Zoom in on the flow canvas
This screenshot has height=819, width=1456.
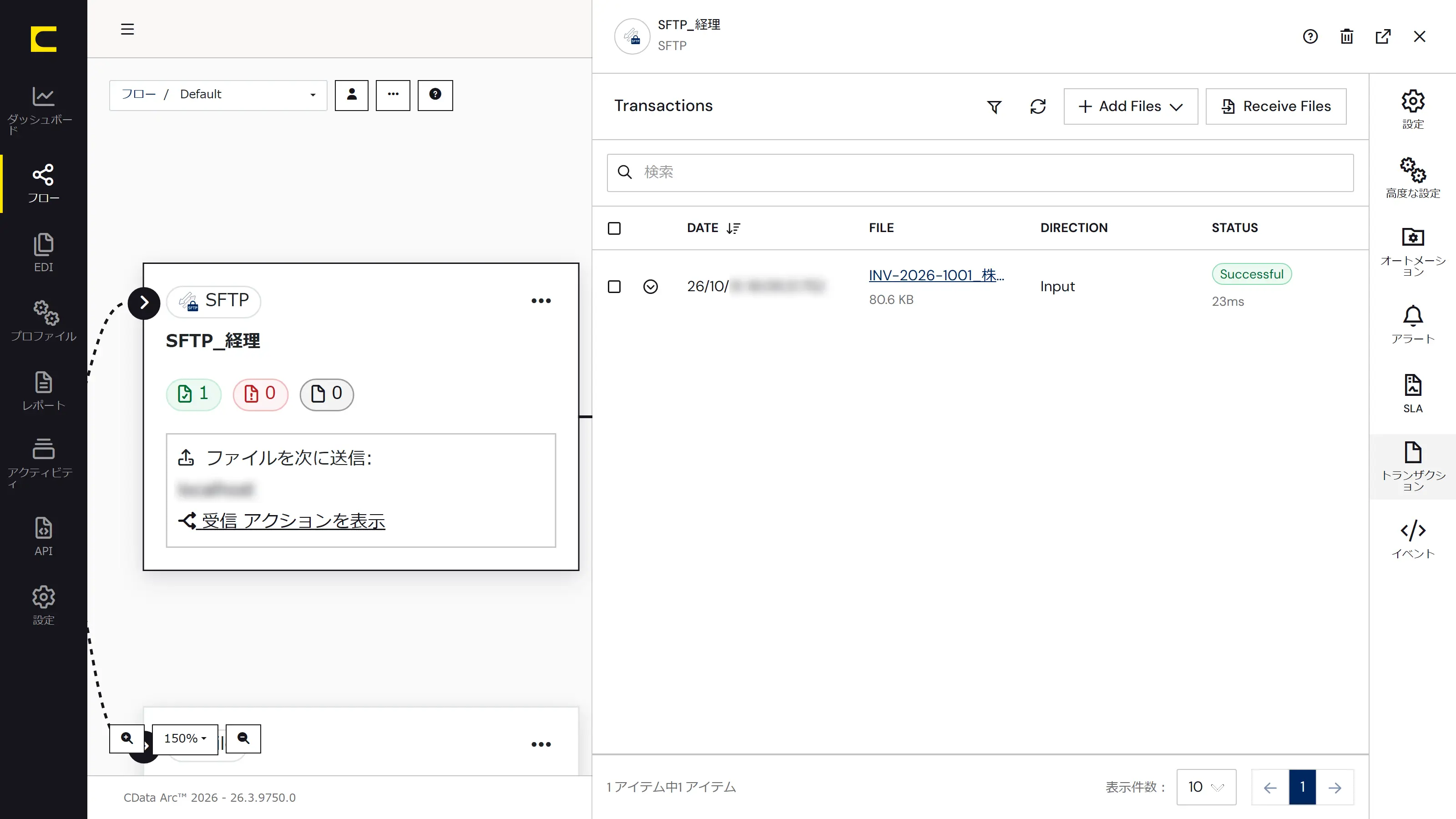(127, 738)
